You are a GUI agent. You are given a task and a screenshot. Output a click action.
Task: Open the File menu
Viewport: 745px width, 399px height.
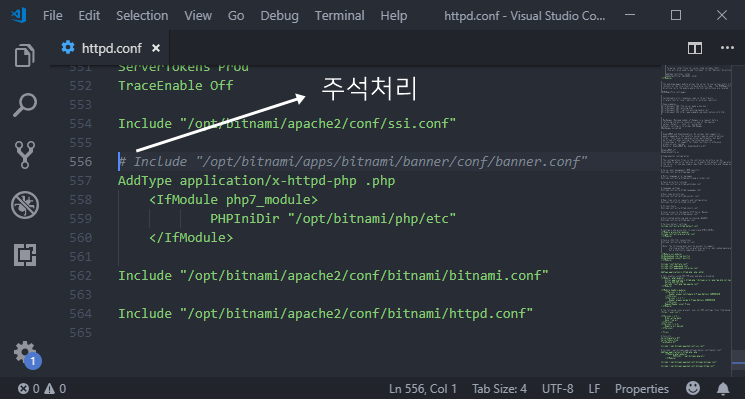click(x=52, y=16)
